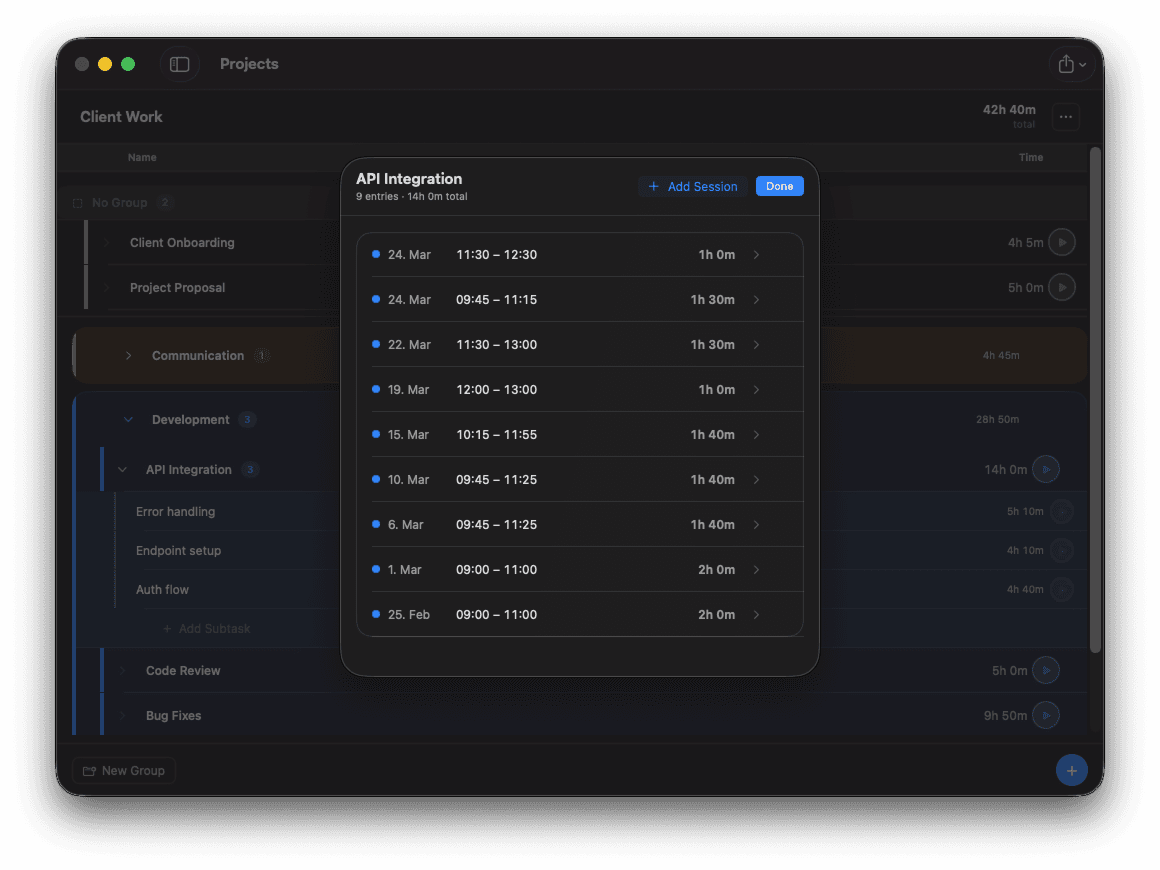Toggle the No Group checkbox

tap(78, 203)
